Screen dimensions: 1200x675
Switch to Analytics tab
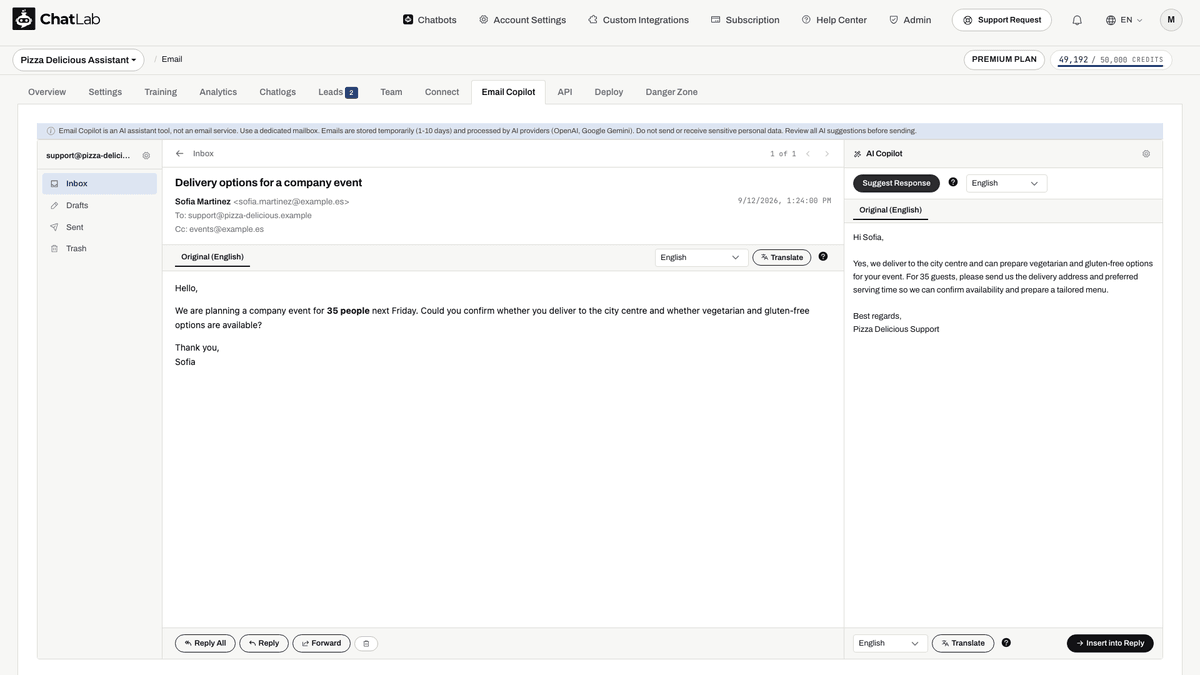[218, 92]
